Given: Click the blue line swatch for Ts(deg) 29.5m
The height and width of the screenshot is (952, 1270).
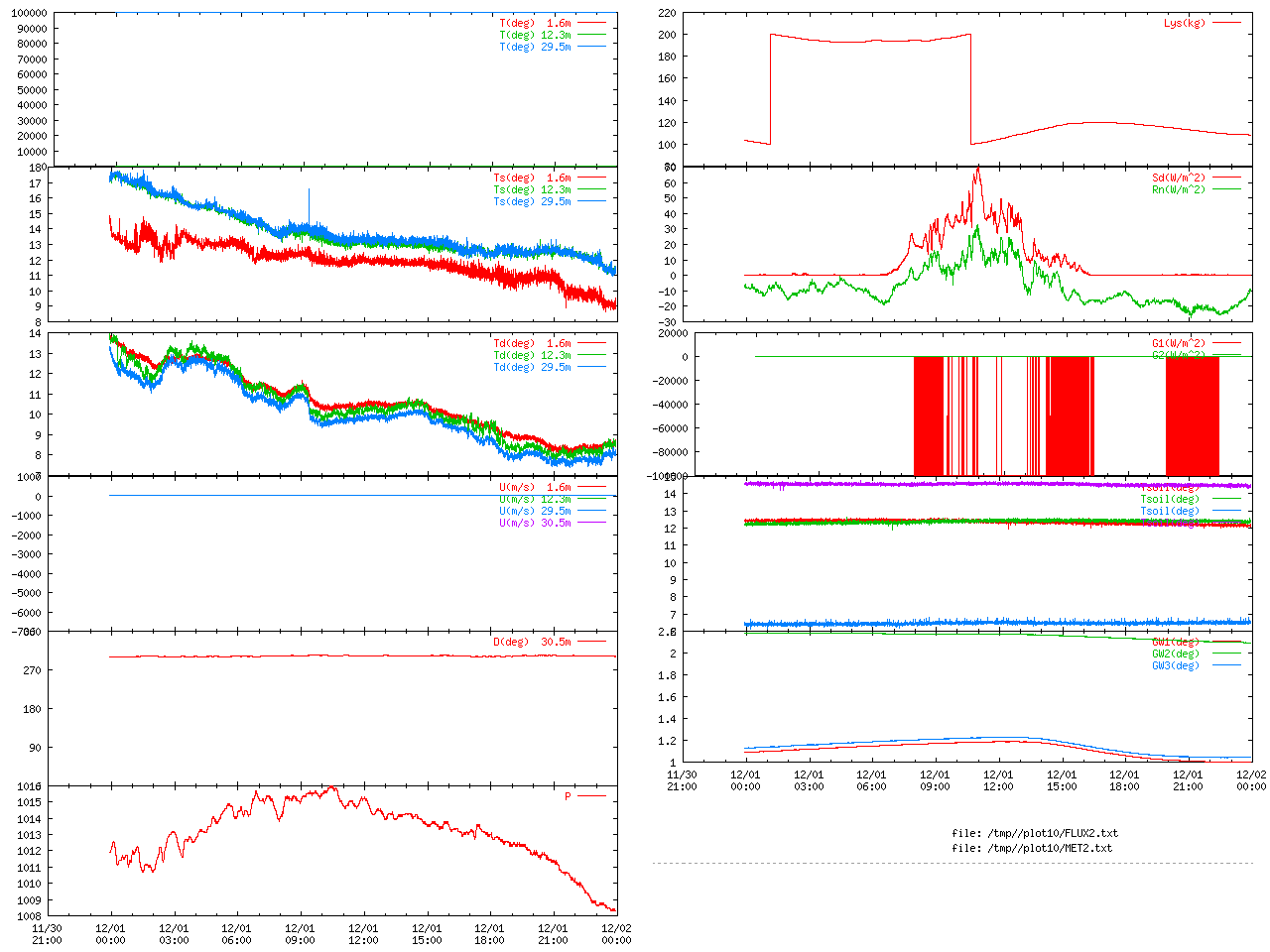Looking at the screenshot, I should [x=591, y=202].
